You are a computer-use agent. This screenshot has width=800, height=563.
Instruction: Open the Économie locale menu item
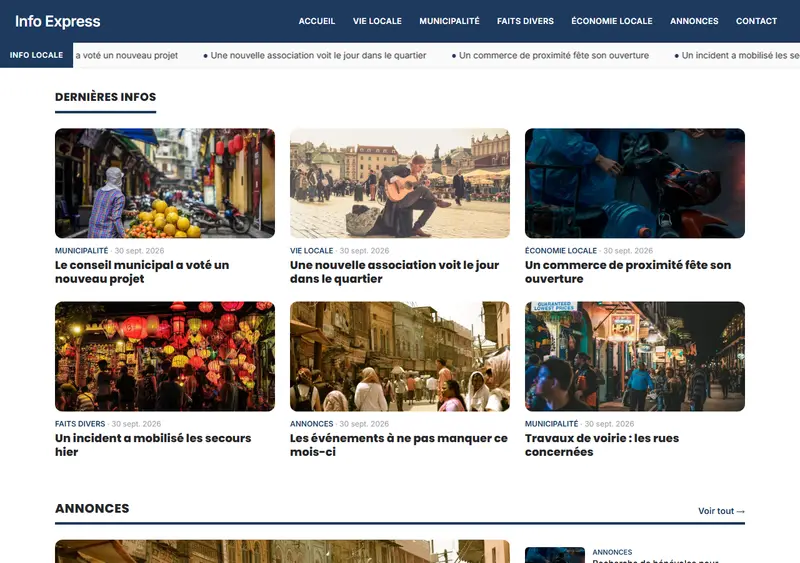point(612,21)
